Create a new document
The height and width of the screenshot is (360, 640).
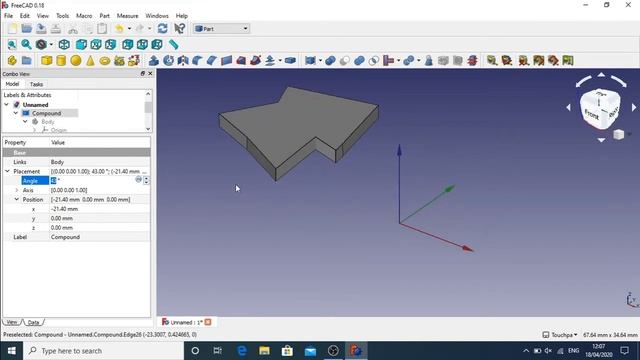pyautogui.click(x=12, y=29)
